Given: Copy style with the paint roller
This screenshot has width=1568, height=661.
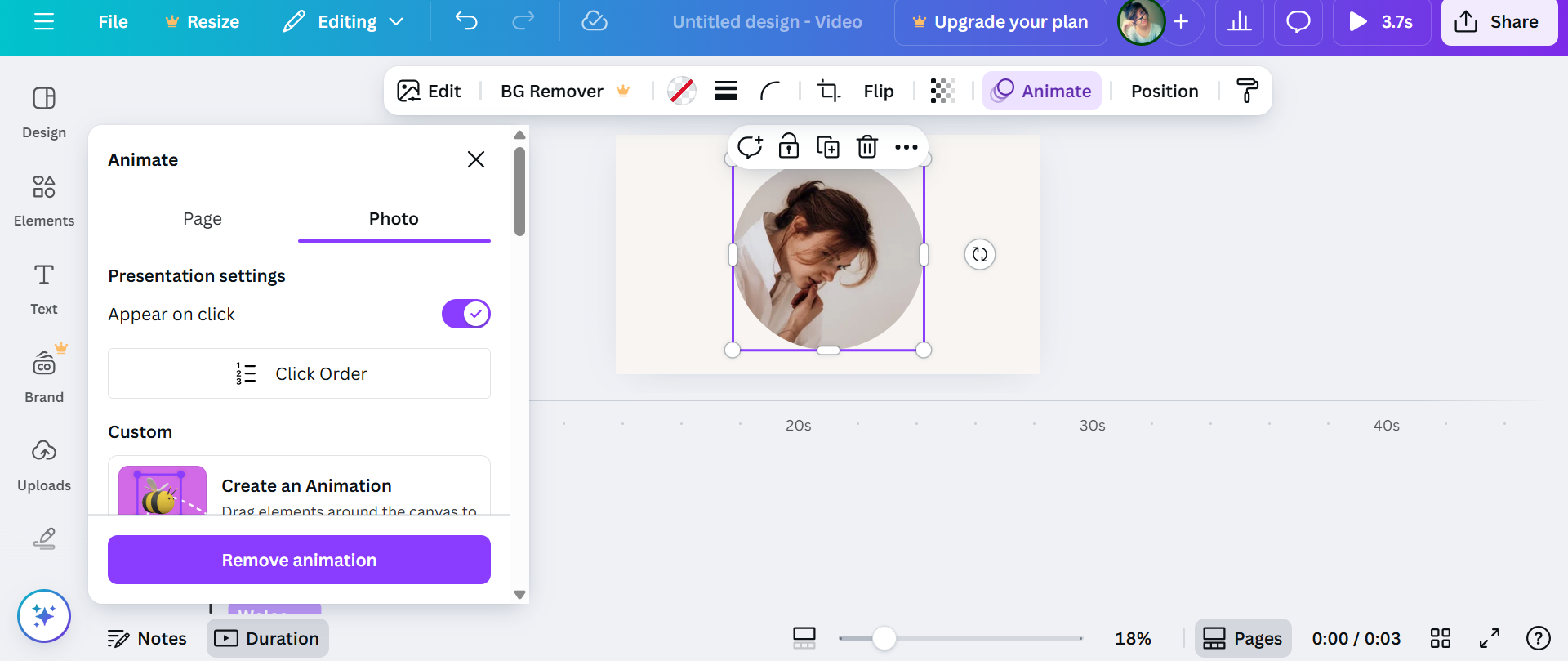Looking at the screenshot, I should coord(1247,91).
